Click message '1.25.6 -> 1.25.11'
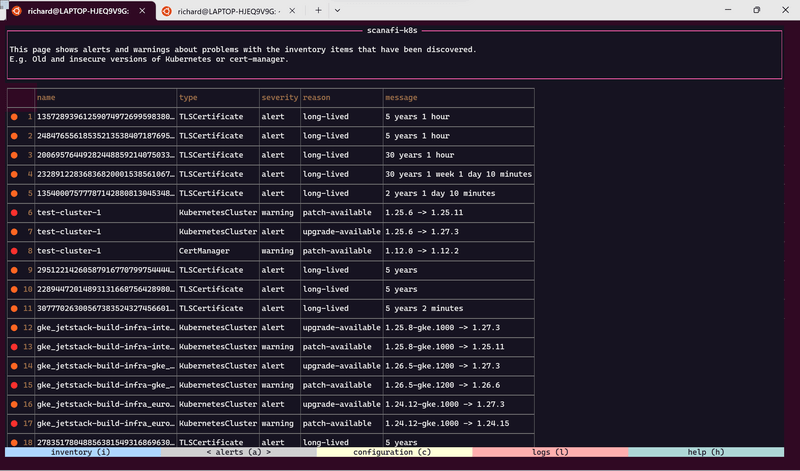 [424, 212]
